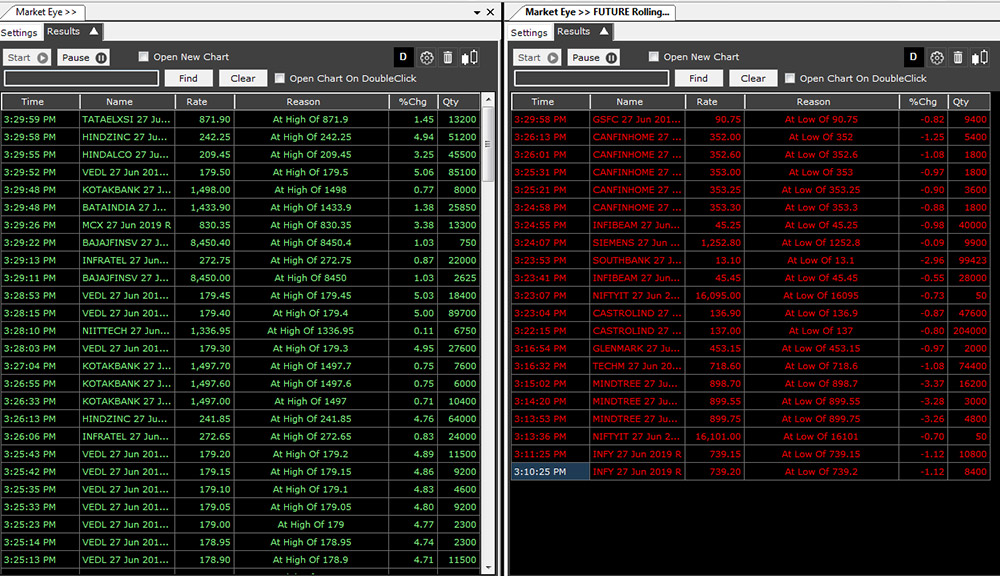Click the D icon in FUTURE Rolling panel
Screen dimensions: 1000x576
[913, 57]
